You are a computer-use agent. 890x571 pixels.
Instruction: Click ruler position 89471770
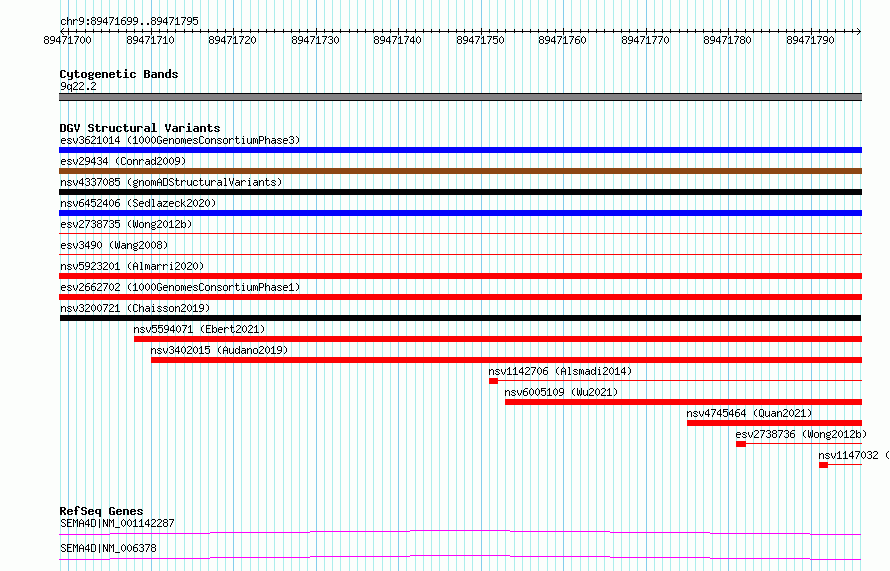click(x=646, y=40)
